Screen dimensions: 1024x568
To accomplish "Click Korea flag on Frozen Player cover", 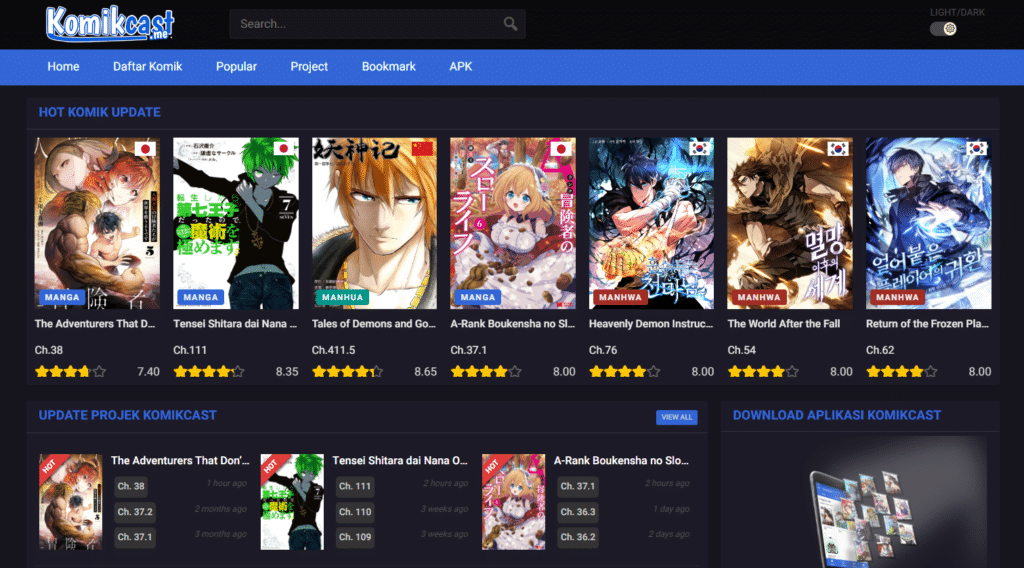I will pos(976,149).
